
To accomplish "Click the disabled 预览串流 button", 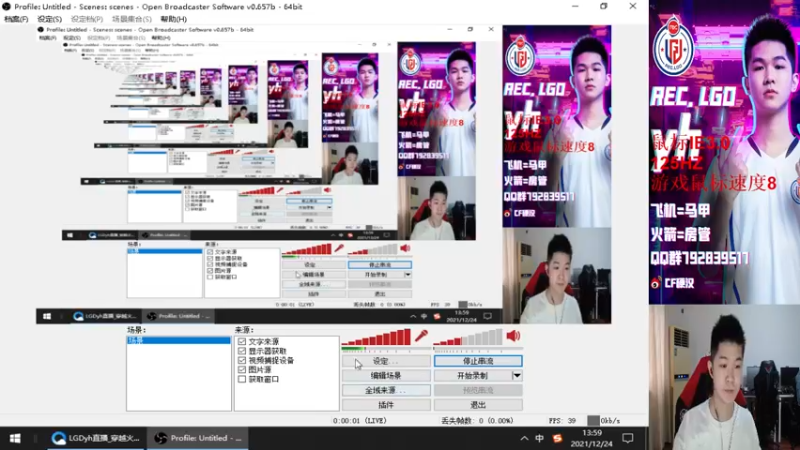I will (478, 390).
